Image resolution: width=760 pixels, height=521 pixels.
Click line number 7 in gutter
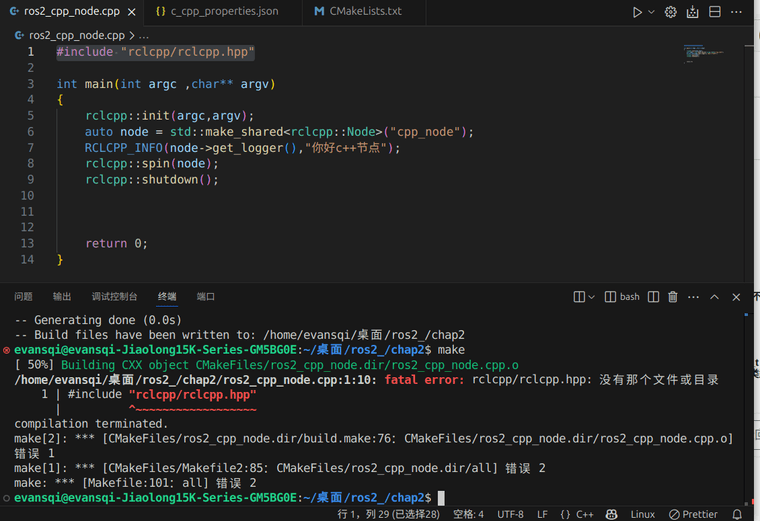tap(31, 148)
